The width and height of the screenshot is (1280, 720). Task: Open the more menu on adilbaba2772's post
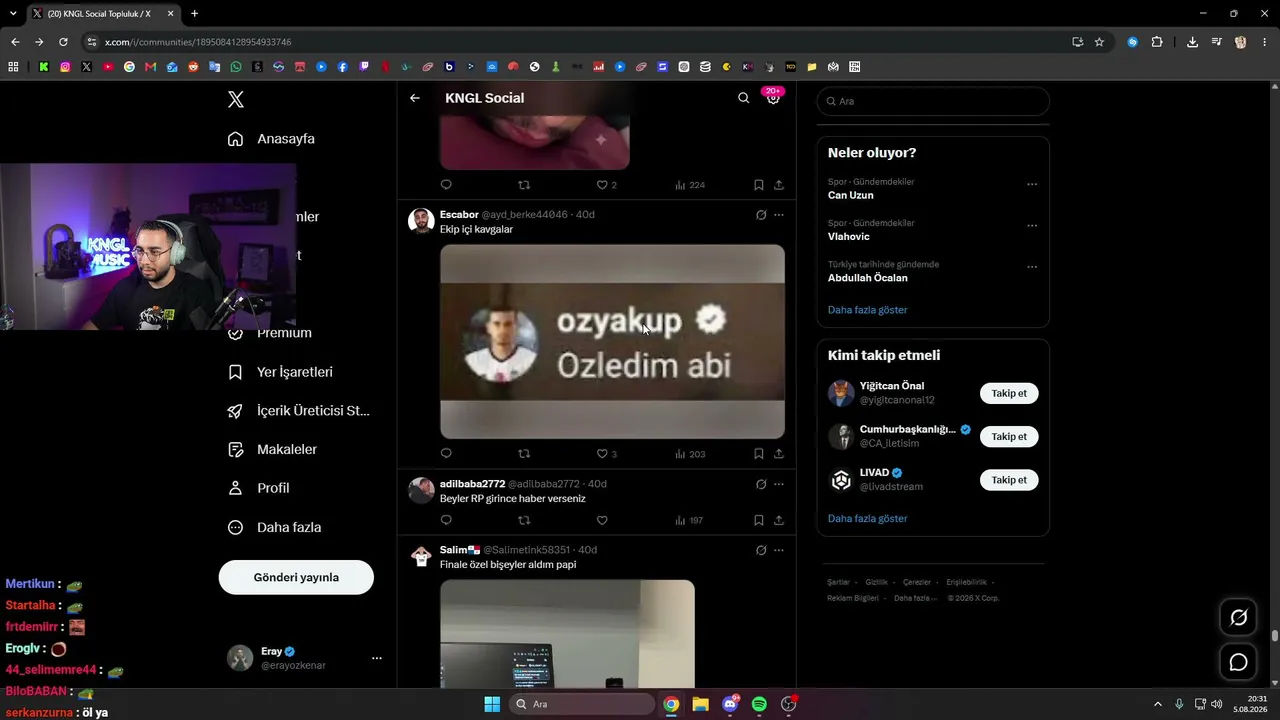point(779,484)
